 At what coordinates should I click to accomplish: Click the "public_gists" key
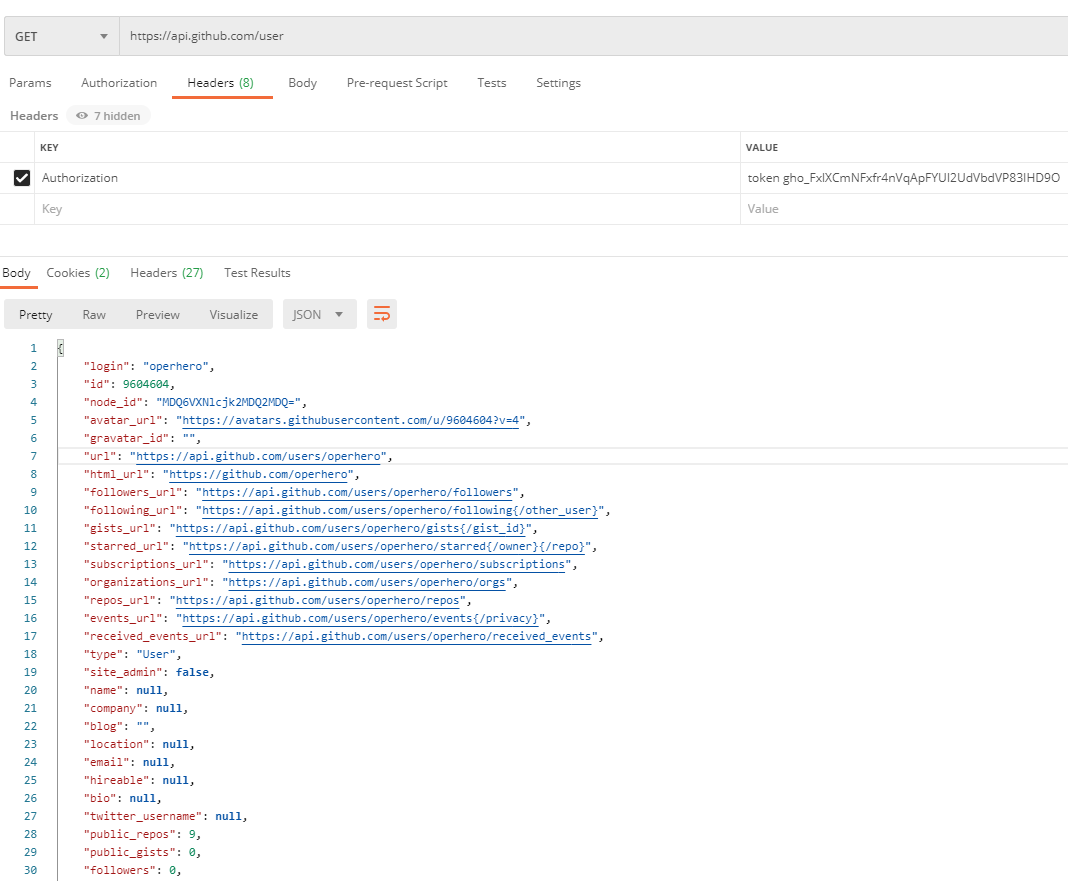[x=129, y=852]
